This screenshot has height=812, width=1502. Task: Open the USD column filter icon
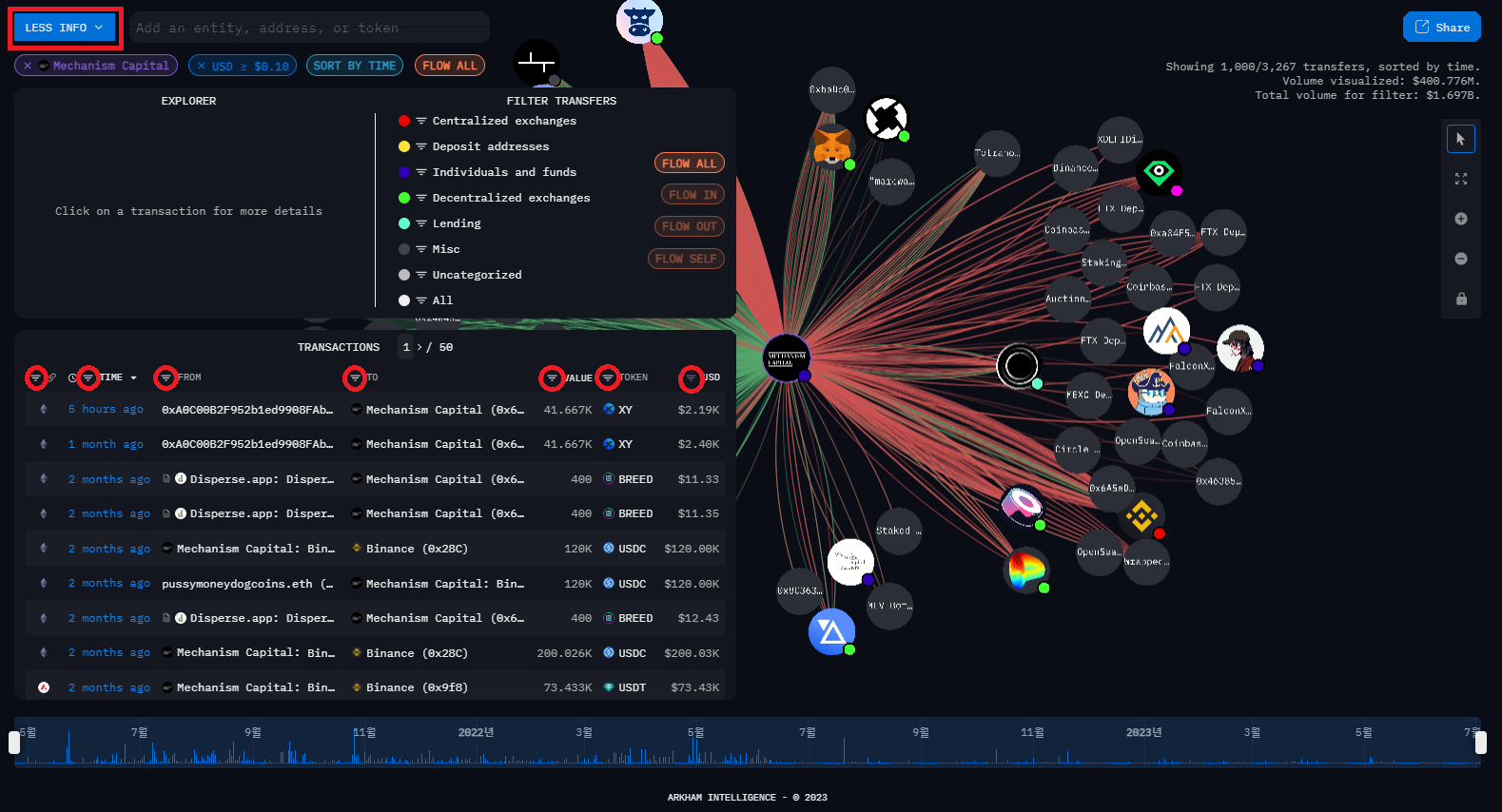(692, 378)
